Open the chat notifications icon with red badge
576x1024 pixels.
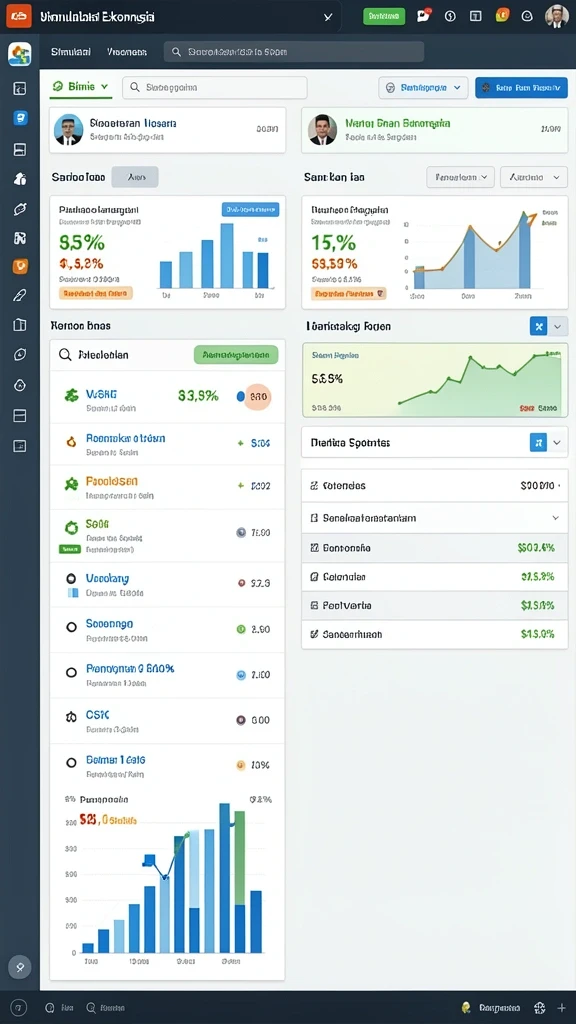[x=424, y=16]
